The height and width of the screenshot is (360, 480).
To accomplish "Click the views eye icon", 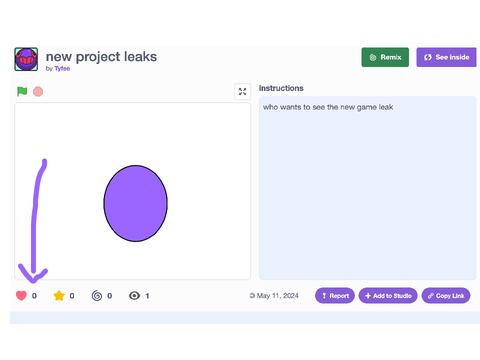I will tap(134, 296).
